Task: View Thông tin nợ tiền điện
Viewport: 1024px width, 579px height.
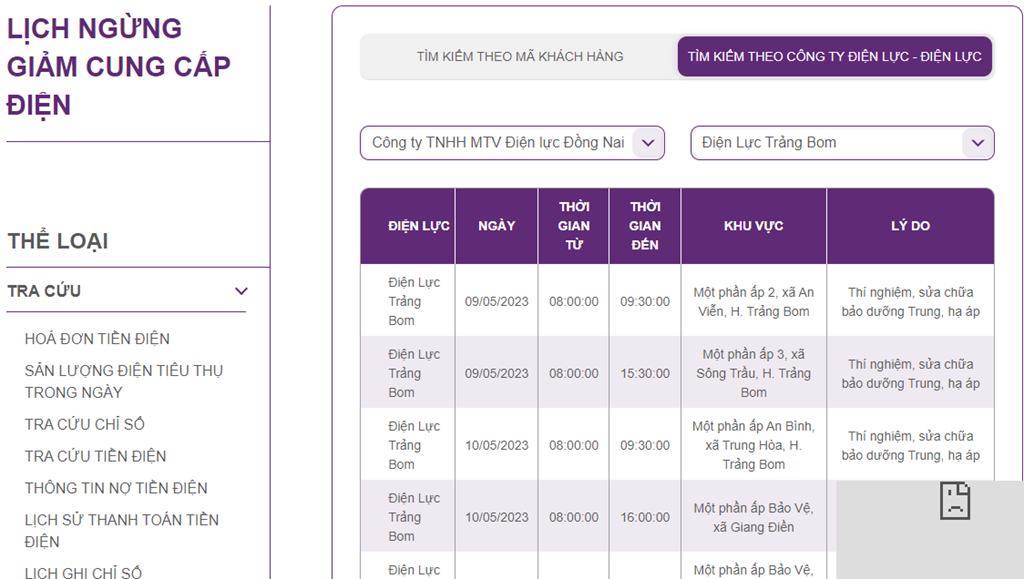Action: [x=116, y=488]
